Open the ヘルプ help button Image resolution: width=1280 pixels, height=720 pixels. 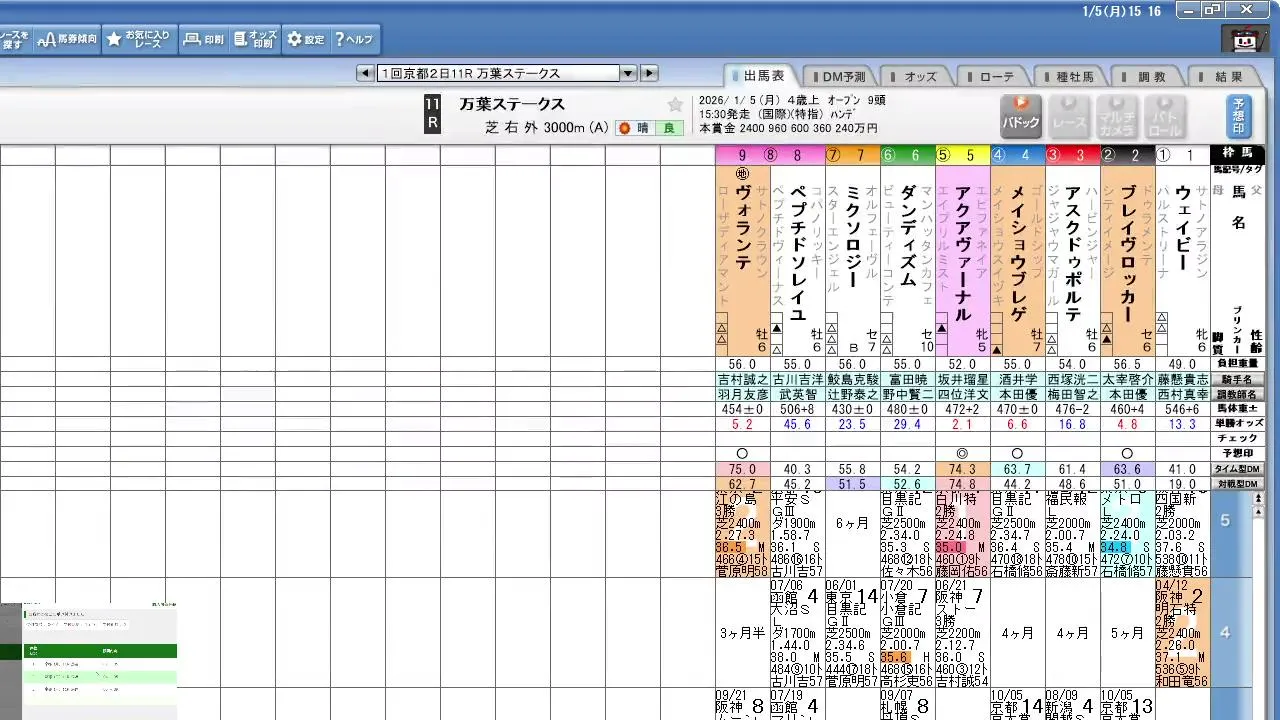tap(354, 39)
